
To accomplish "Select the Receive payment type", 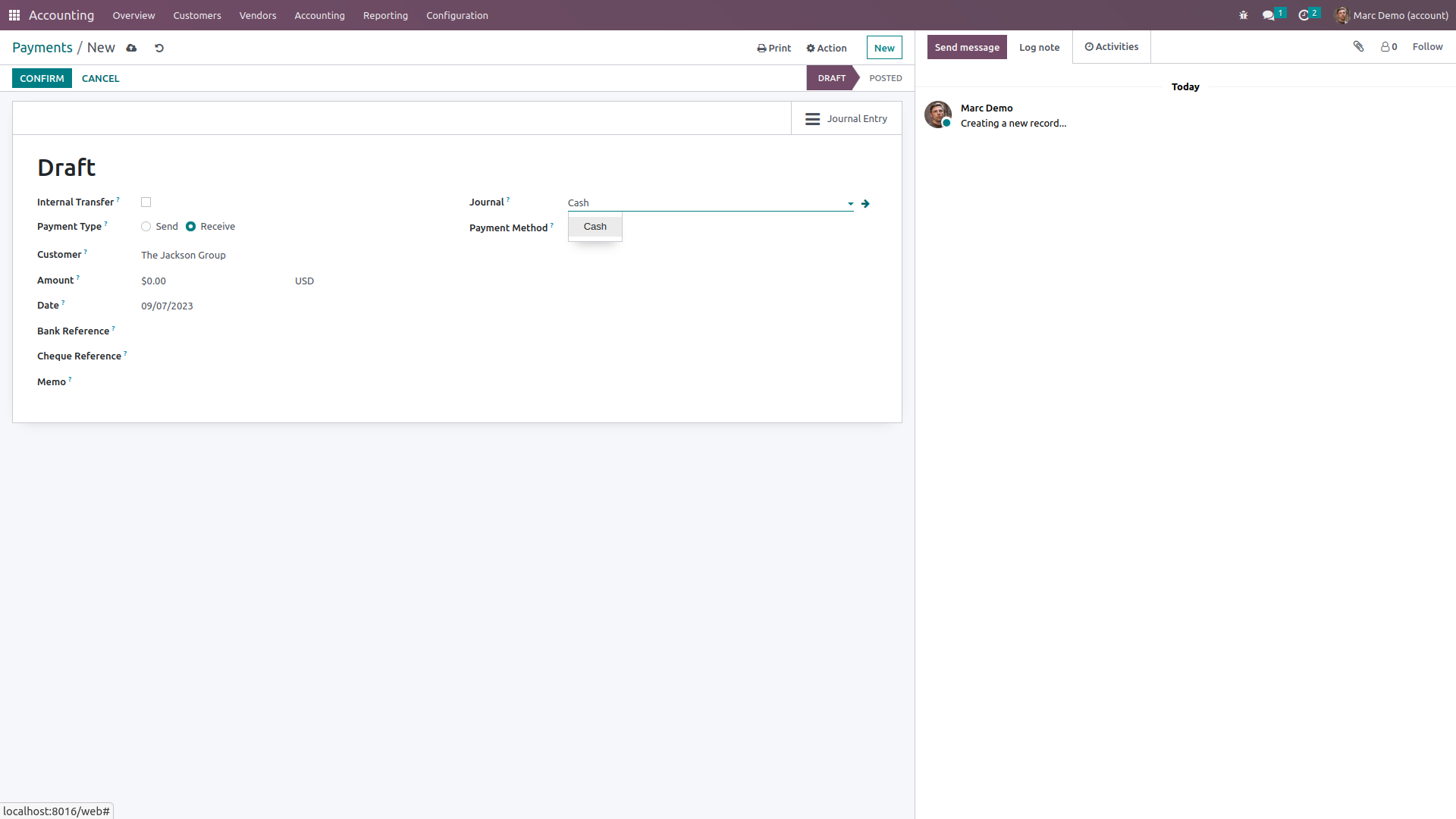I will pyautogui.click(x=191, y=227).
